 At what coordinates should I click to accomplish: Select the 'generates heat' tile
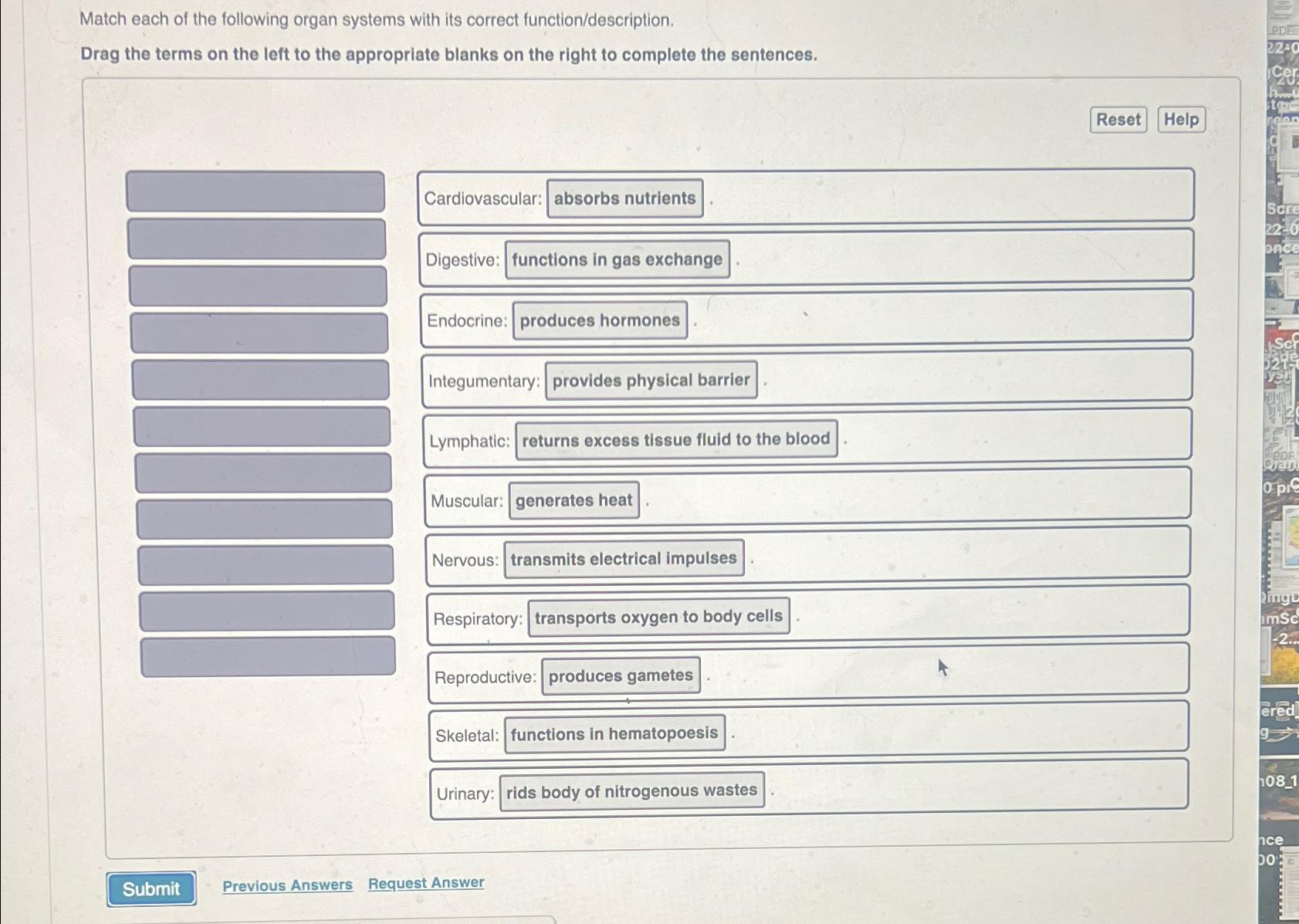click(574, 500)
